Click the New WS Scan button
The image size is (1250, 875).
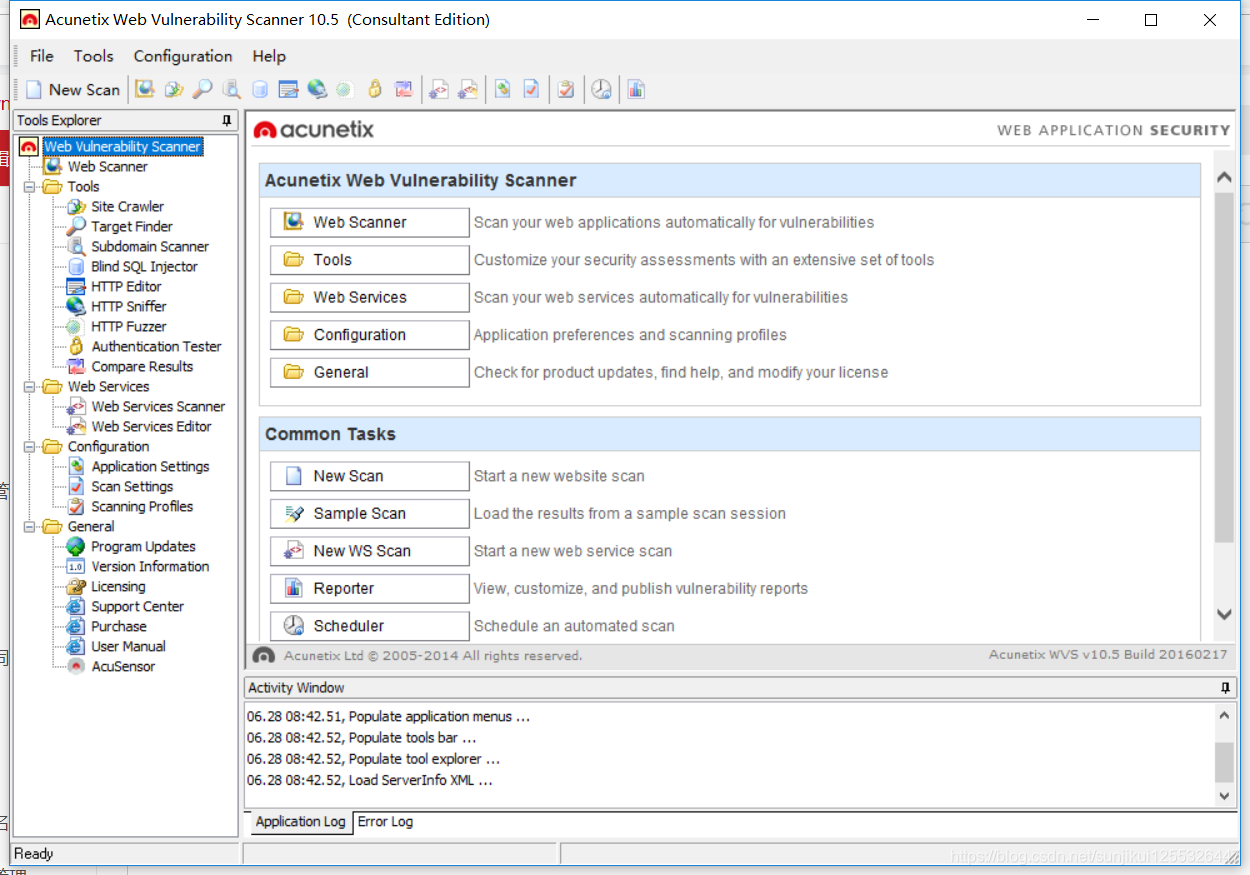(x=369, y=551)
